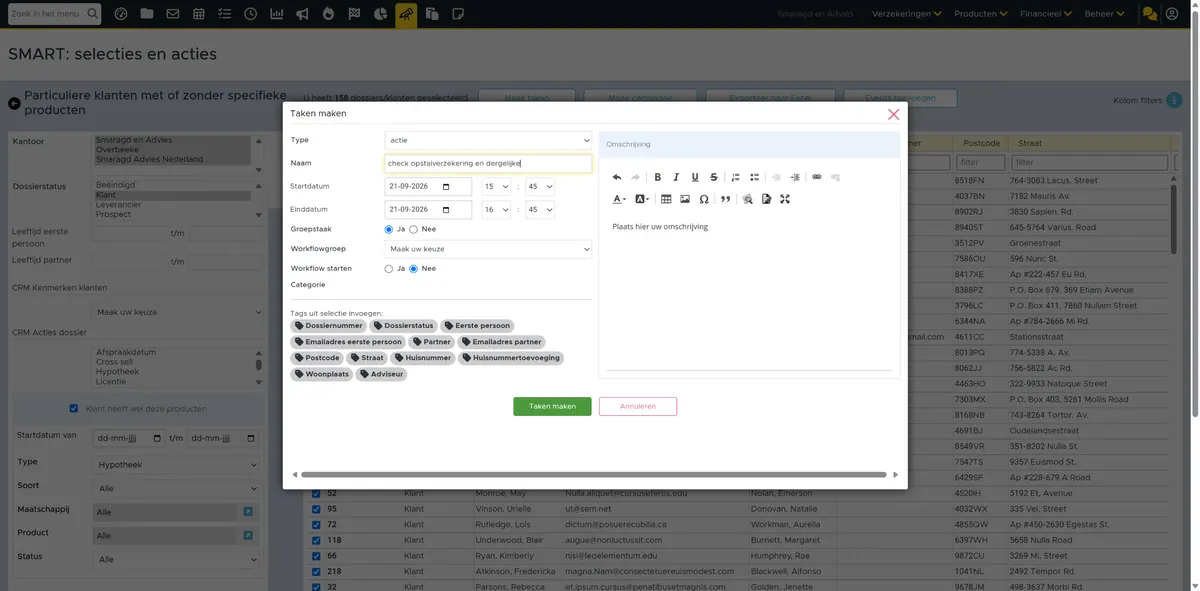Uncheck the row for Monroe, May
This screenshot has width=1200, height=591.
coord(316,494)
